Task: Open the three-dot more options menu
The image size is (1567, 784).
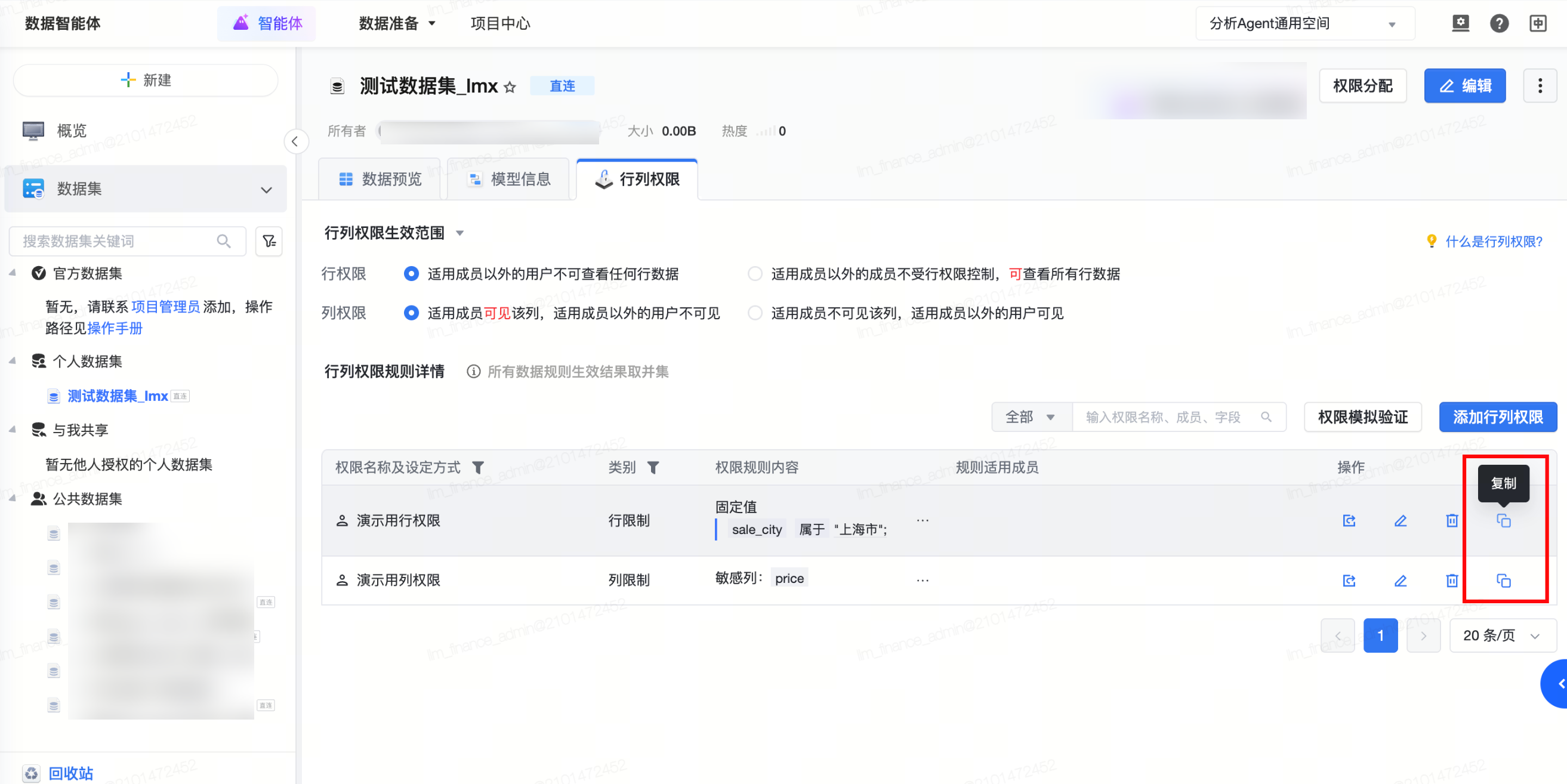Action: tap(1540, 86)
